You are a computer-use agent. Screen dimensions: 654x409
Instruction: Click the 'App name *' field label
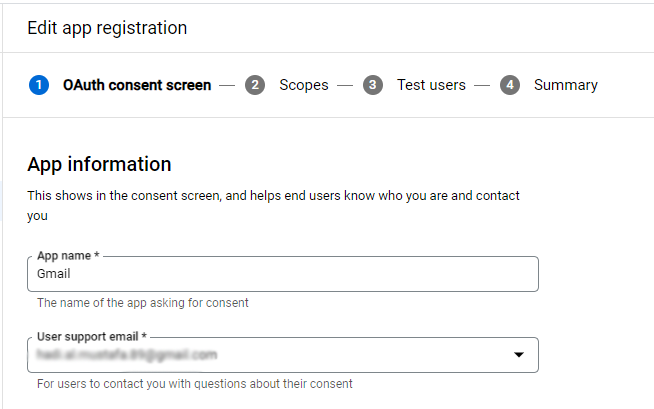pyautogui.click(x=68, y=256)
